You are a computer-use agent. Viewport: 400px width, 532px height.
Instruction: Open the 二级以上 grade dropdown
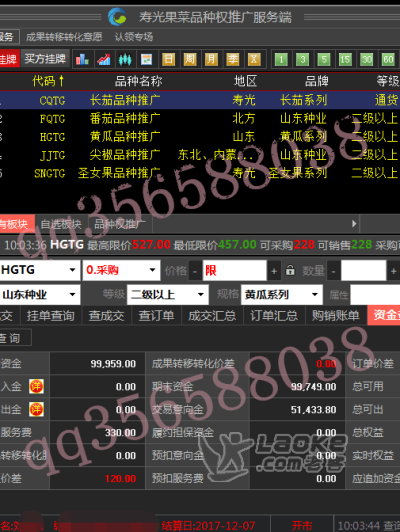coord(201,294)
